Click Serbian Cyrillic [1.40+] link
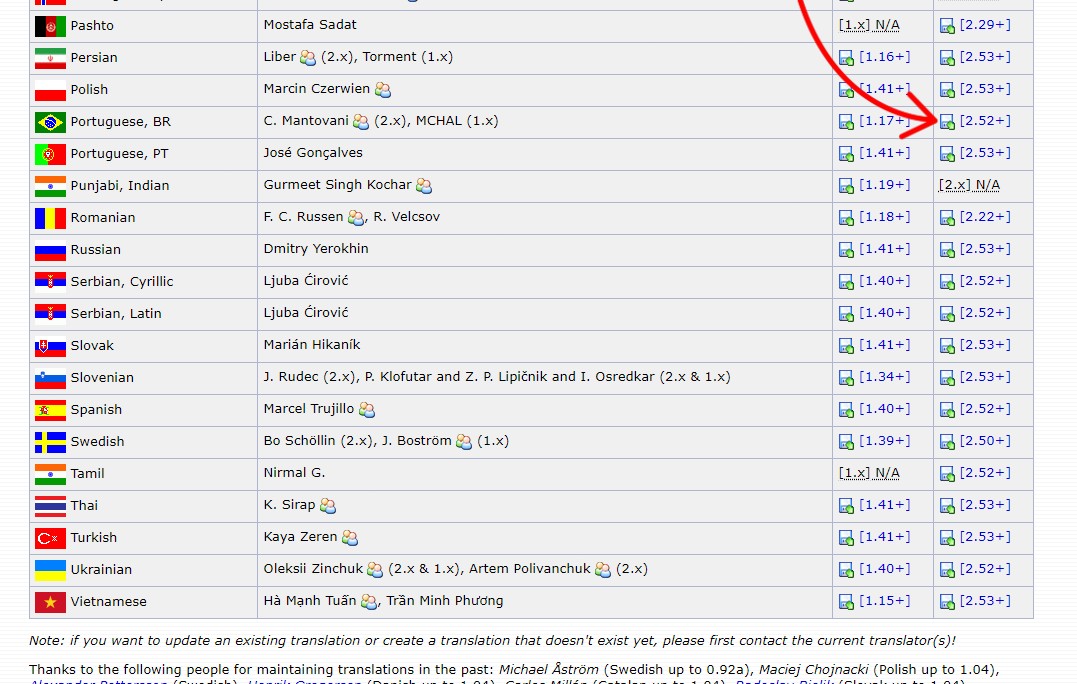Image resolution: width=1077 pixels, height=684 pixels. [x=884, y=281]
